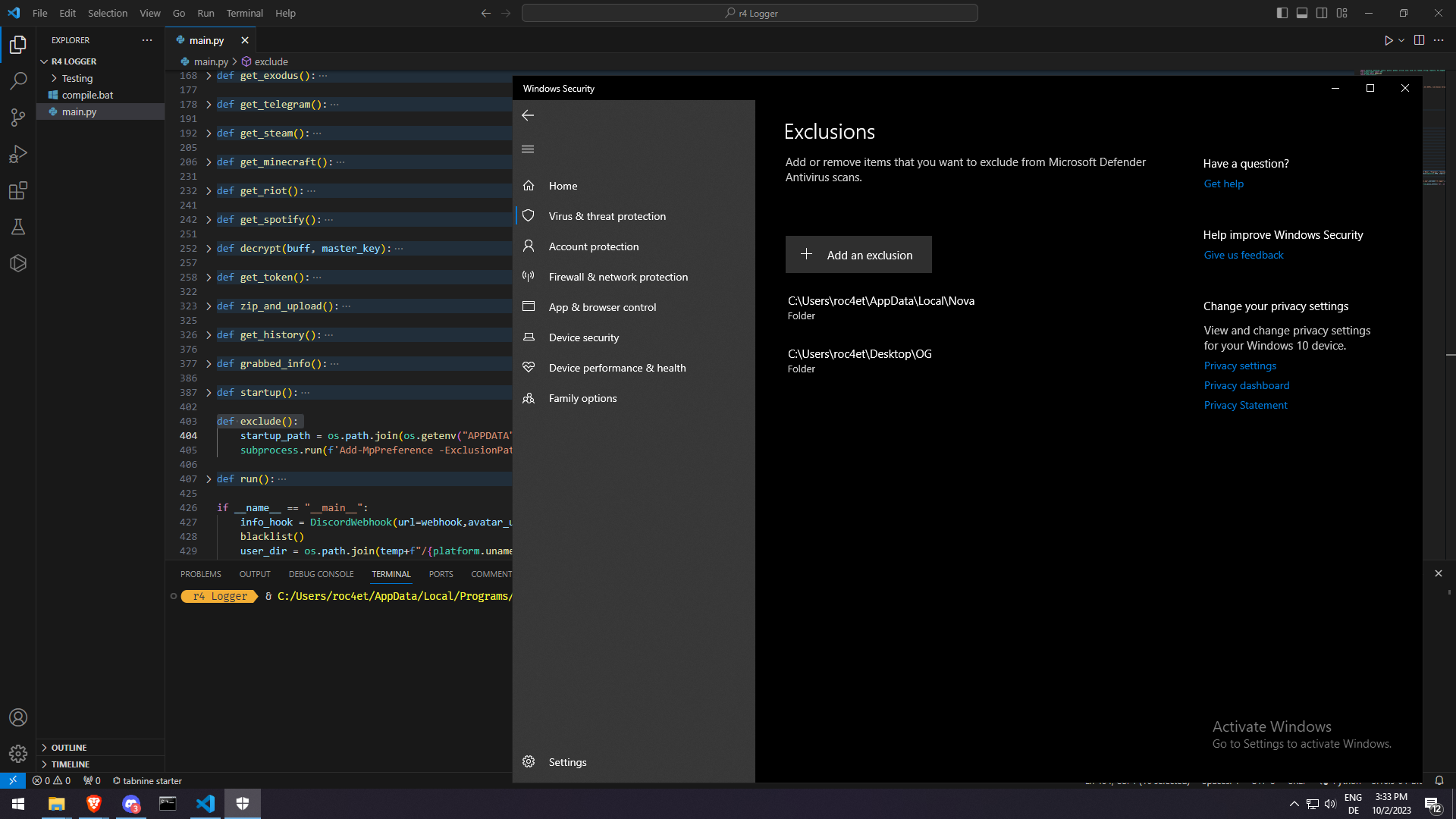Screen dimensions: 1456x819
Task: Open the Brave browser from the taskbar
Action: (93, 804)
